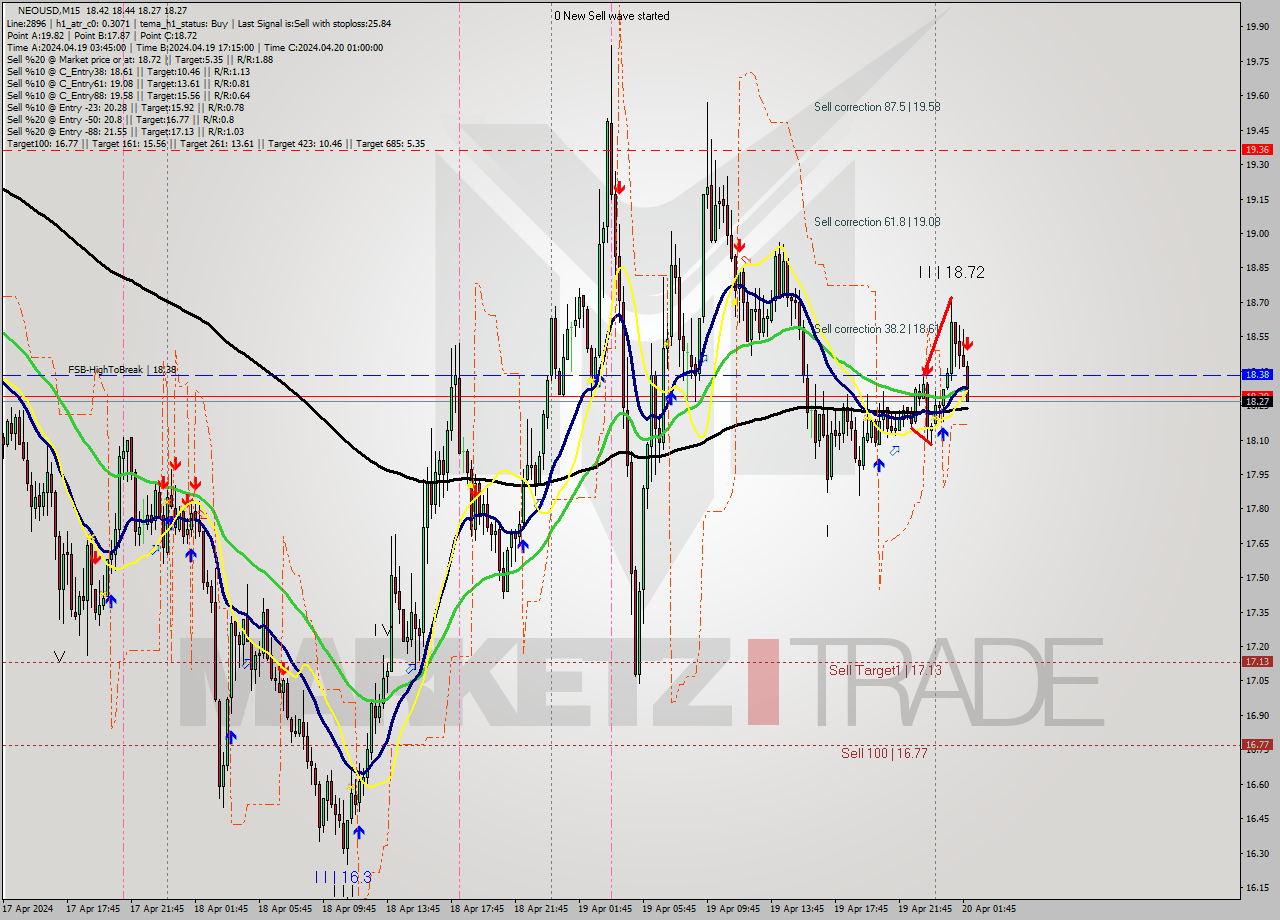Click the 'Sell %10 @ C_Entry38: 18.61' line

coord(128,71)
